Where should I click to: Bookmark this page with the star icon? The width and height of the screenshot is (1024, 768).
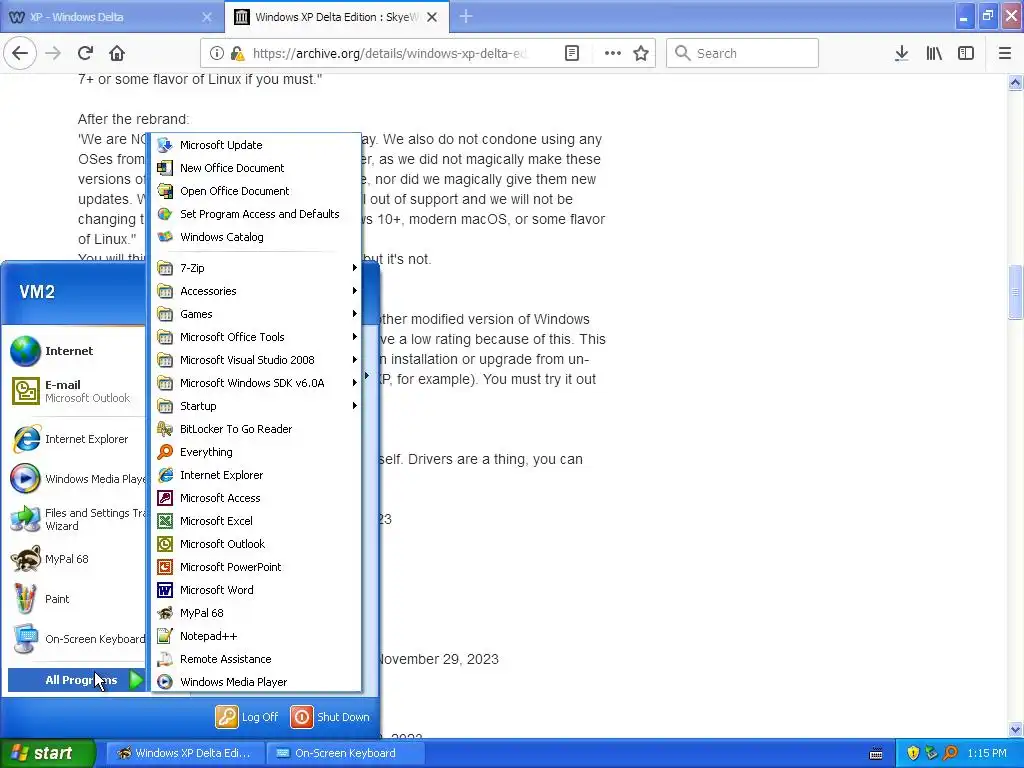[x=641, y=54]
